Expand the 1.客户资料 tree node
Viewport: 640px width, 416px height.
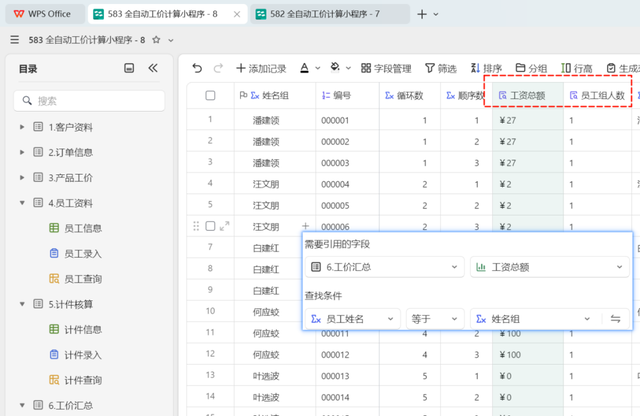point(22,127)
